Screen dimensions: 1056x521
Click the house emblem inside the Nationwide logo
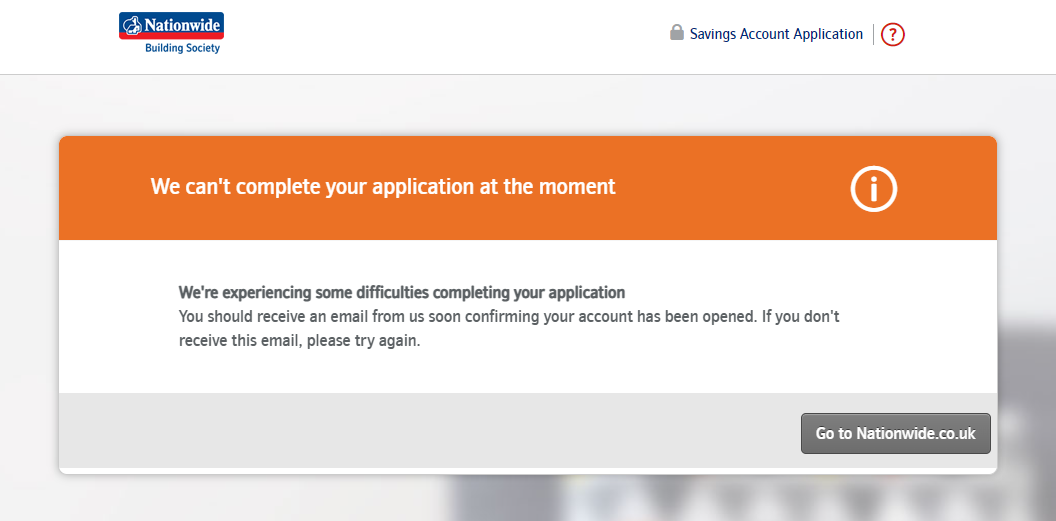coord(132,25)
